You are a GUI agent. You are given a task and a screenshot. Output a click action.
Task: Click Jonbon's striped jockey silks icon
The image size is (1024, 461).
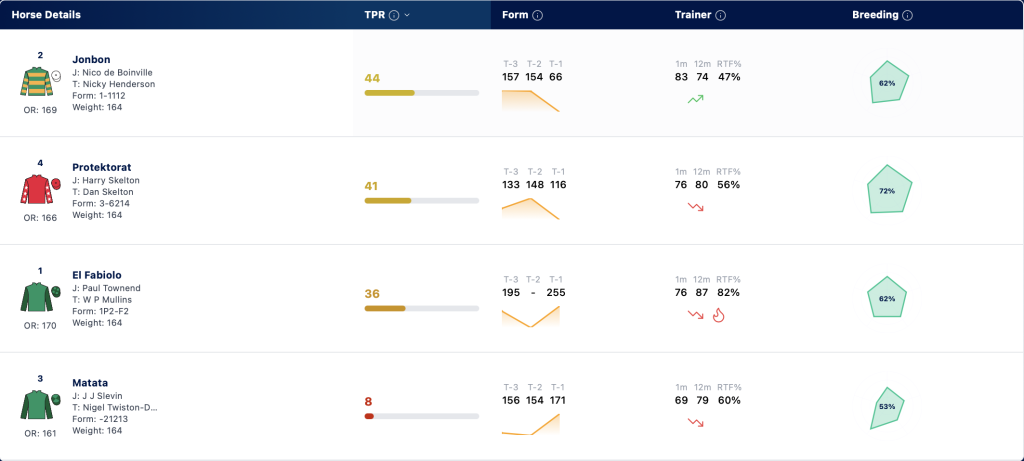pyautogui.click(x=35, y=82)
